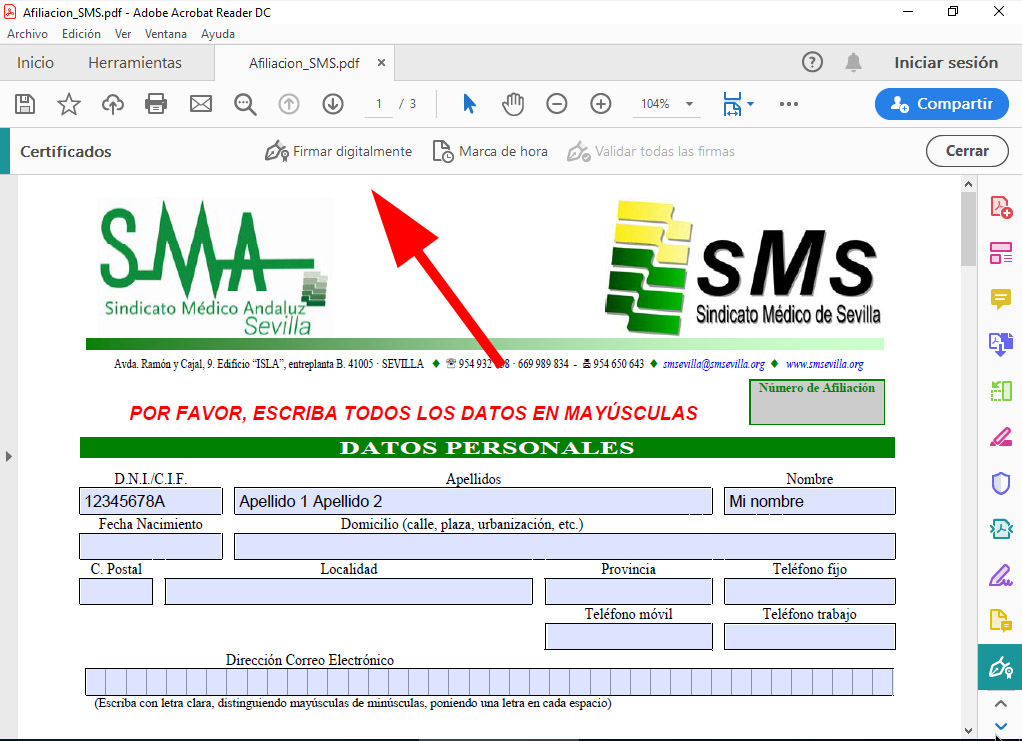Viewport: 1022px width, 741px height.
Task: Move up the sidebar tools with the chevron
Action: [1000, 704]
